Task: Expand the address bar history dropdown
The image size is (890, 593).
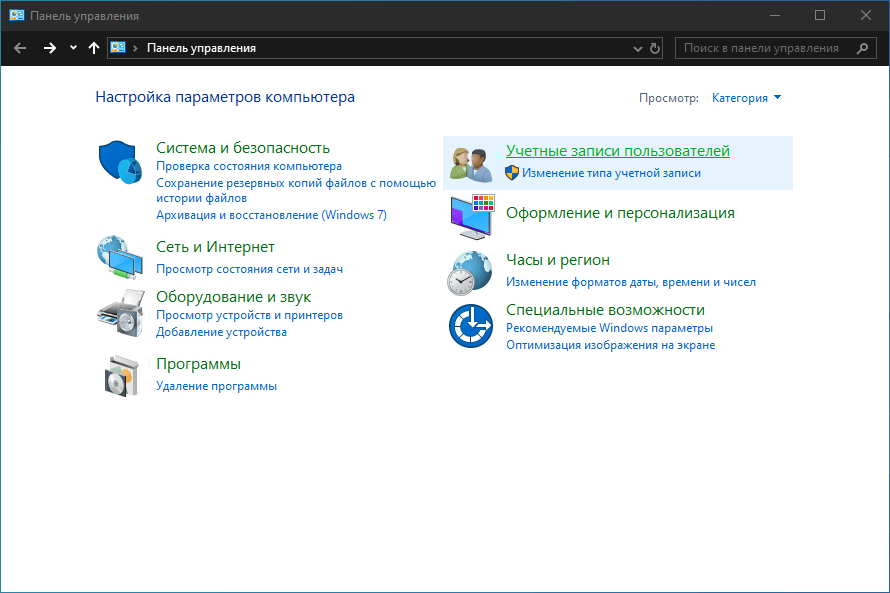Action: click(x=637, y=49)
